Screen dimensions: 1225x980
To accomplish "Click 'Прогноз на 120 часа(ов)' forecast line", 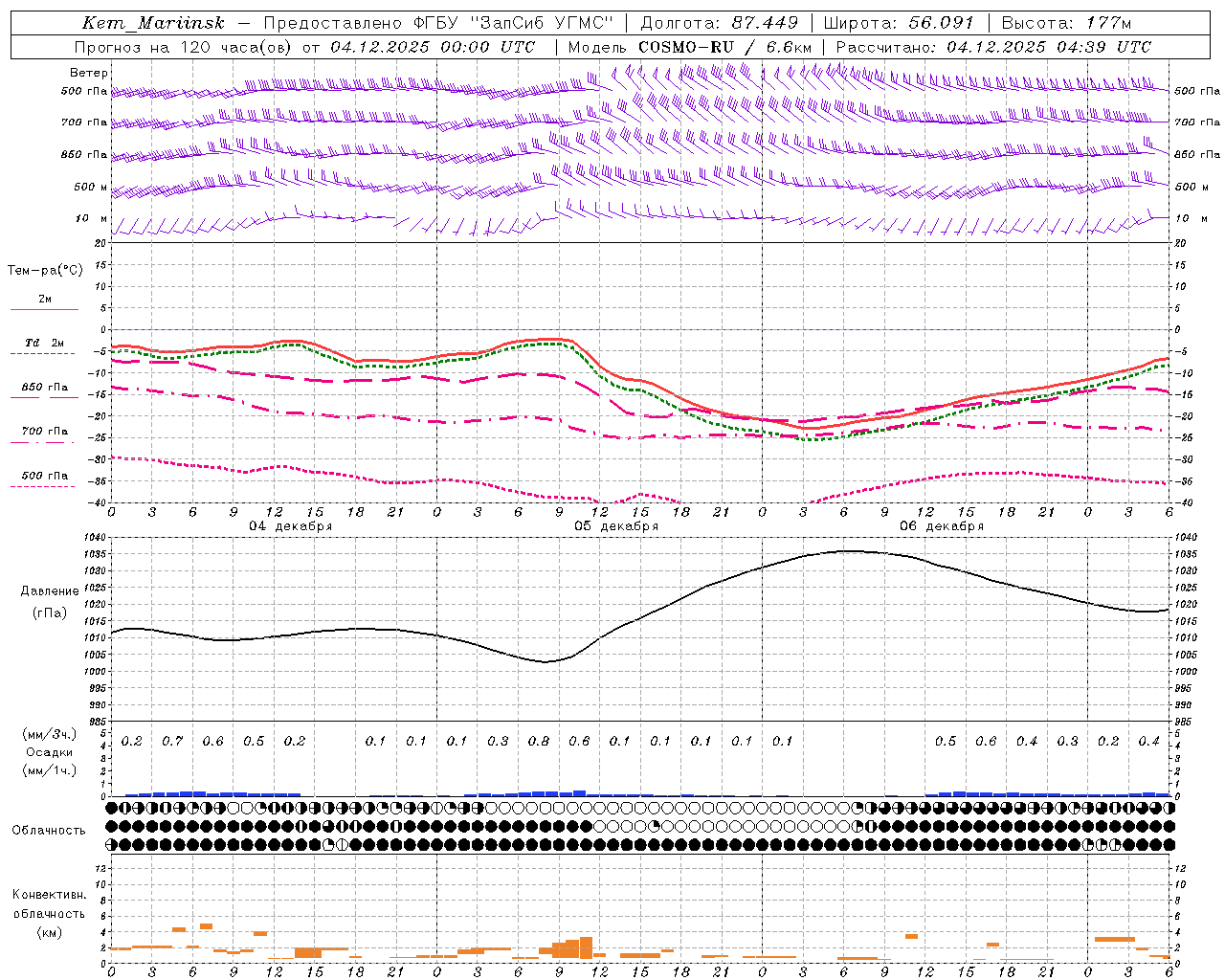I will click(185, 47).
